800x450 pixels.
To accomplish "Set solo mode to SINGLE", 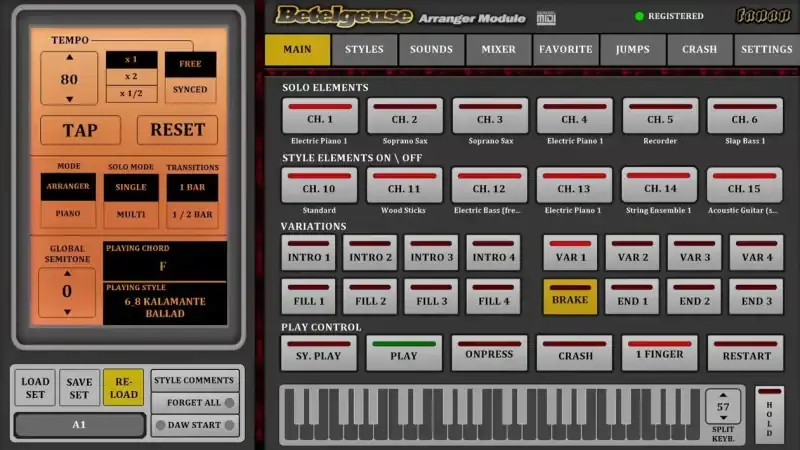I will pyautogui.click(x=131, y=187).
